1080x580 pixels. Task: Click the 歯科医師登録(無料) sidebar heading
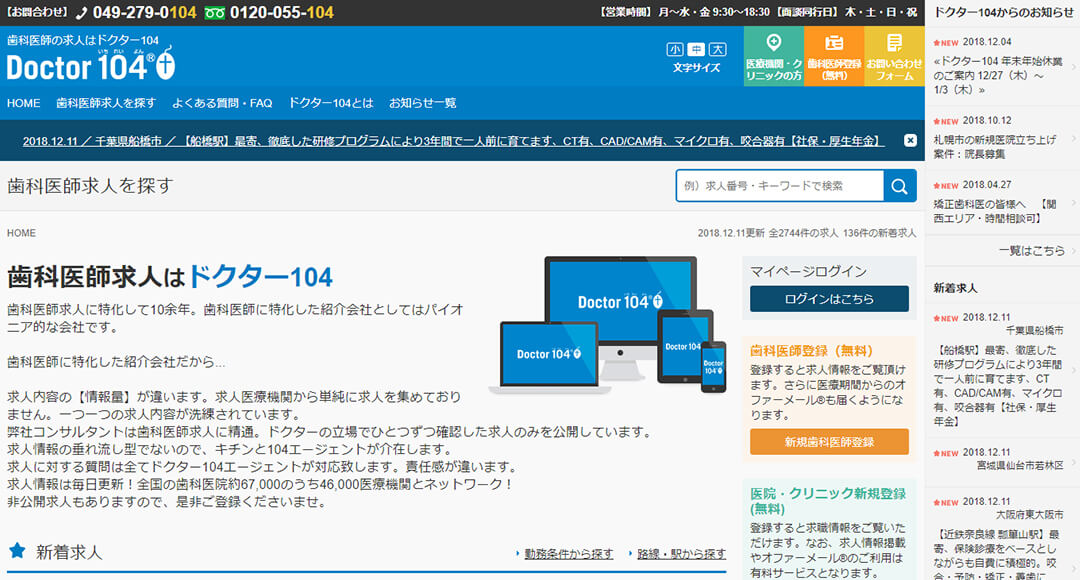[x=811, y=351]
